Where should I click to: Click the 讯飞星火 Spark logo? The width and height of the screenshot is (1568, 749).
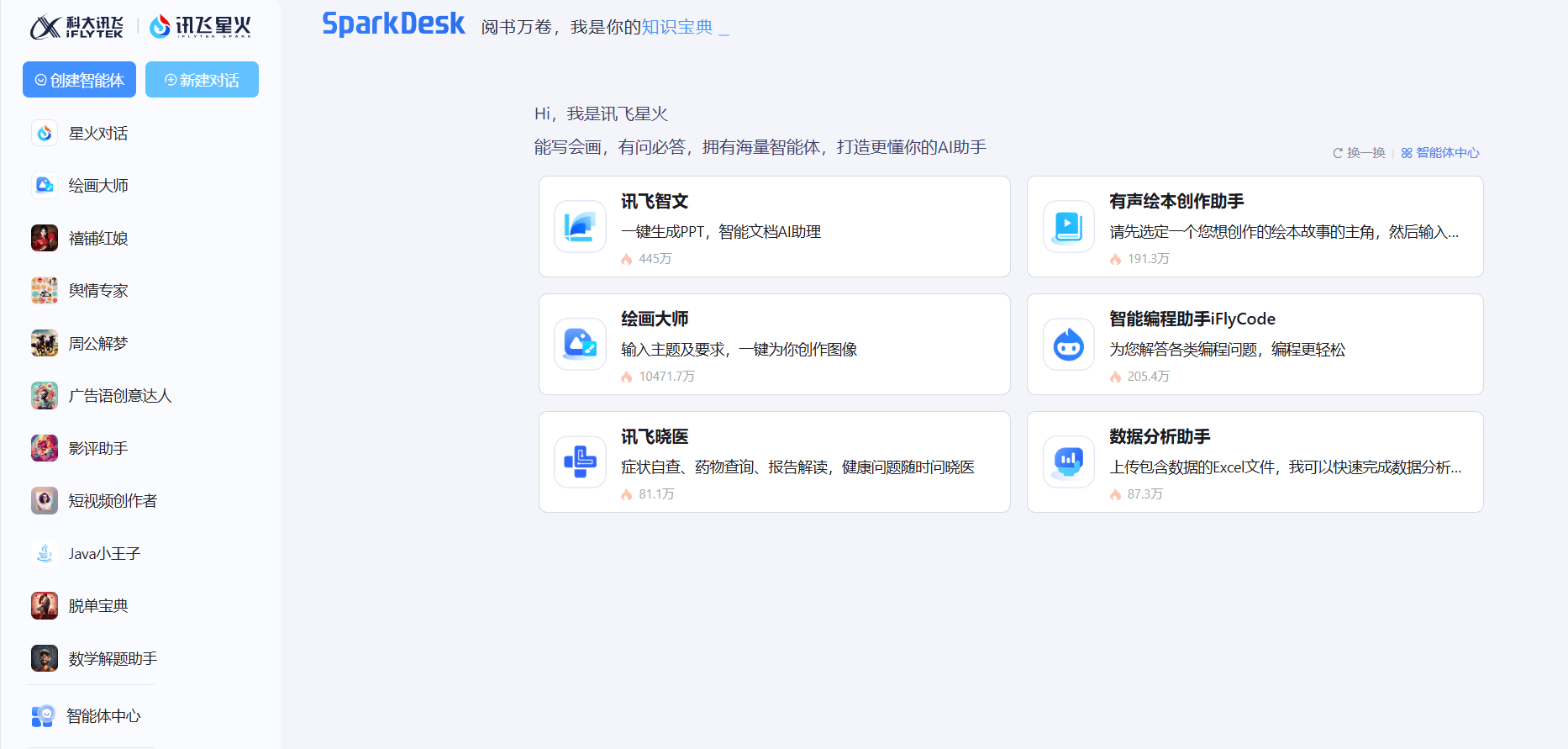tap(200, 27)
